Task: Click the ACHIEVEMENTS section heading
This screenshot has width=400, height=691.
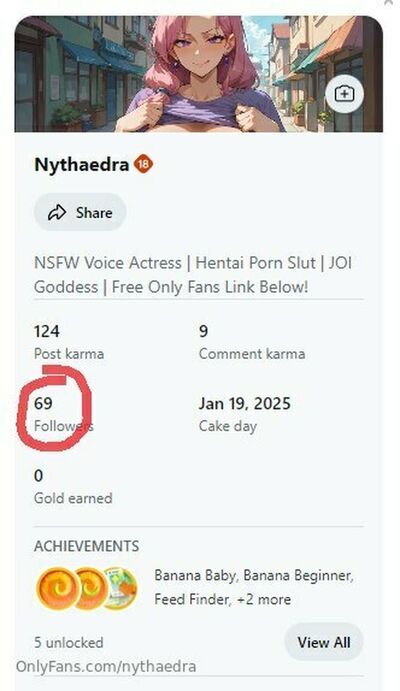Action: [86, 546]
